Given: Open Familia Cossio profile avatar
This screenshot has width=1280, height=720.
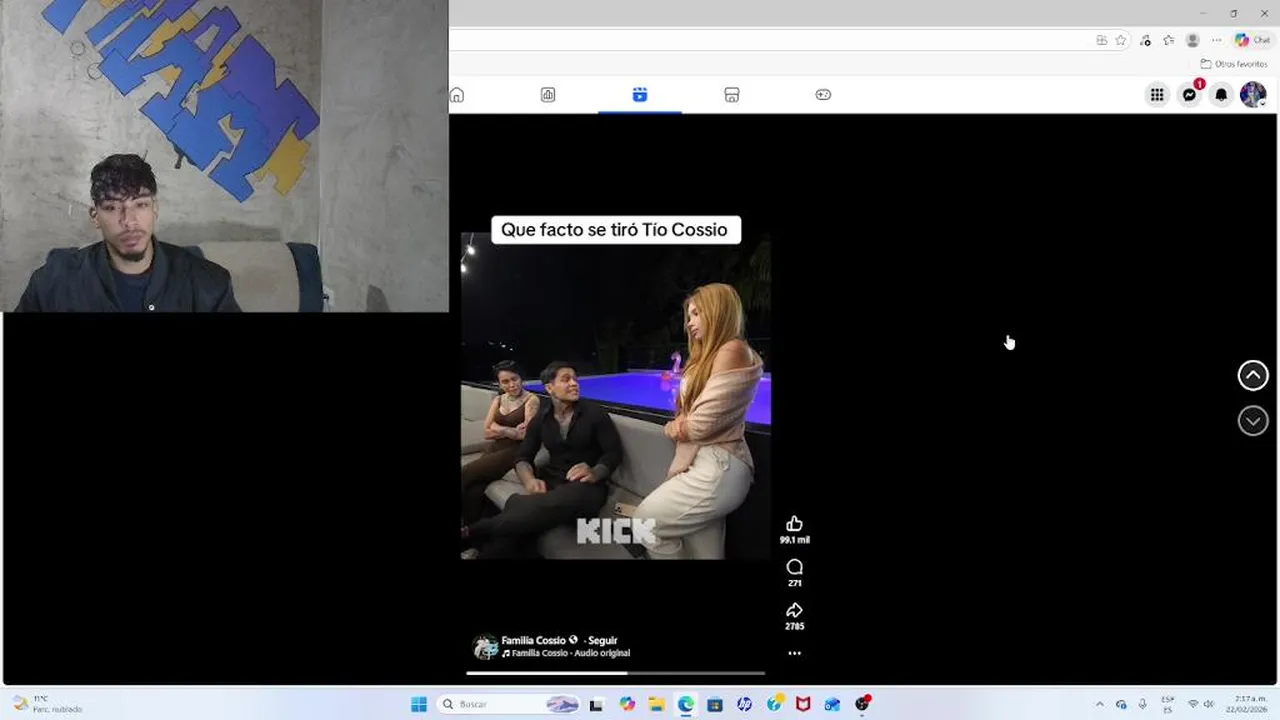Looking at the screenshot, I should pos(486,647).
